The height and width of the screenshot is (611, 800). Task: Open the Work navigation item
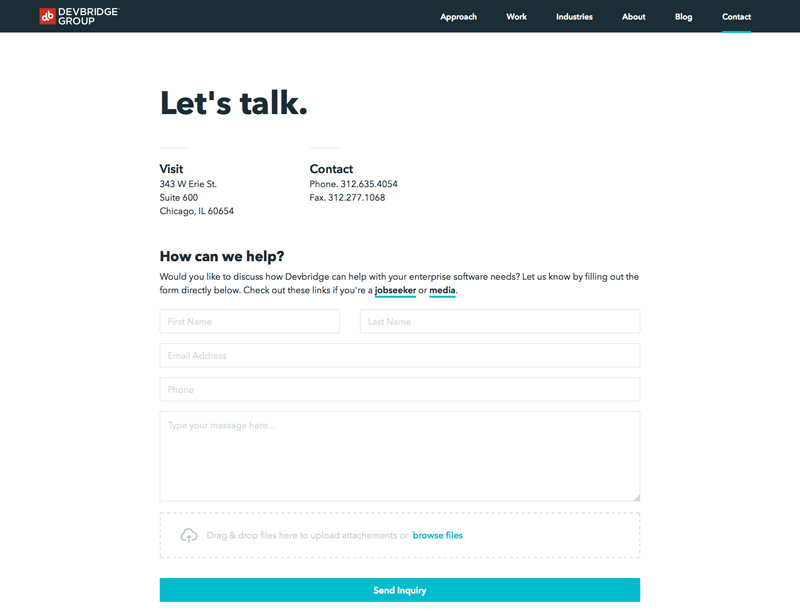pos(516,17)
